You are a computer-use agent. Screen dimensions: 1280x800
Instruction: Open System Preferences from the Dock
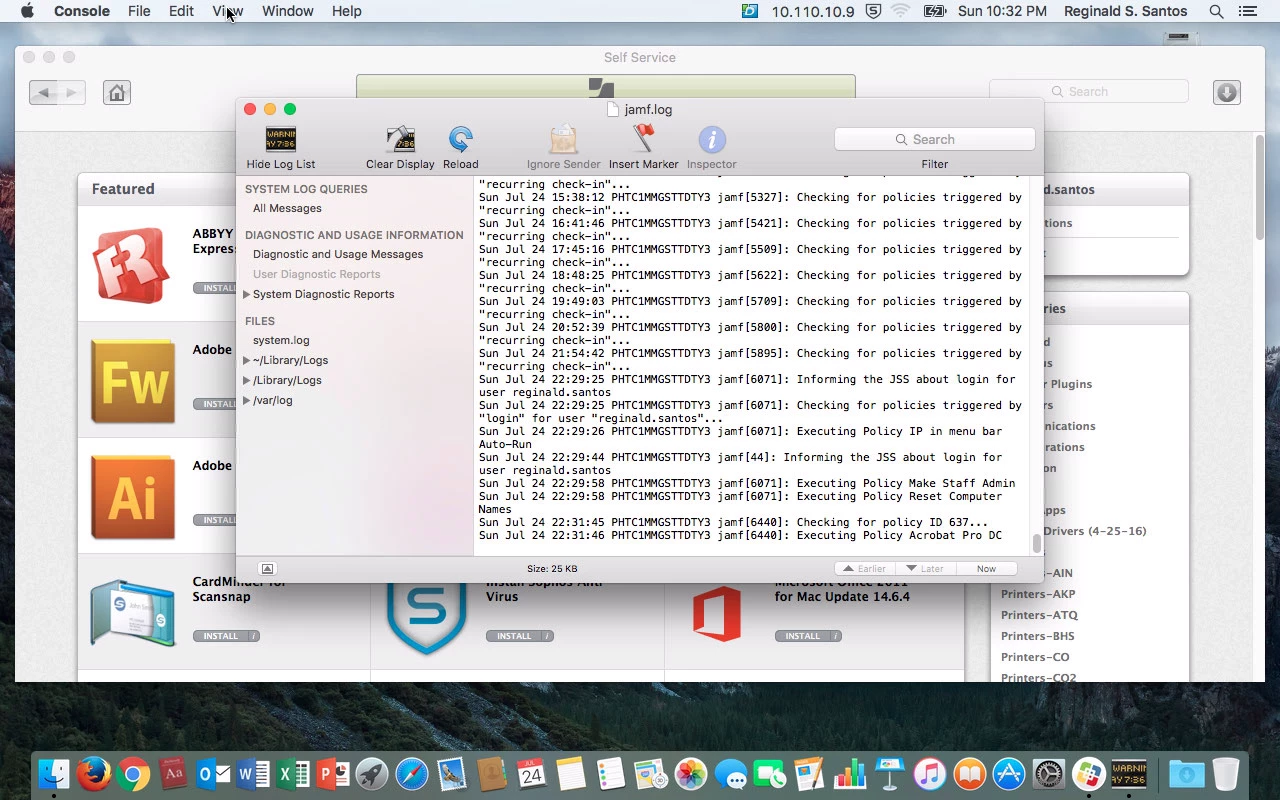pyautogui.click(x=1049, y=774)
